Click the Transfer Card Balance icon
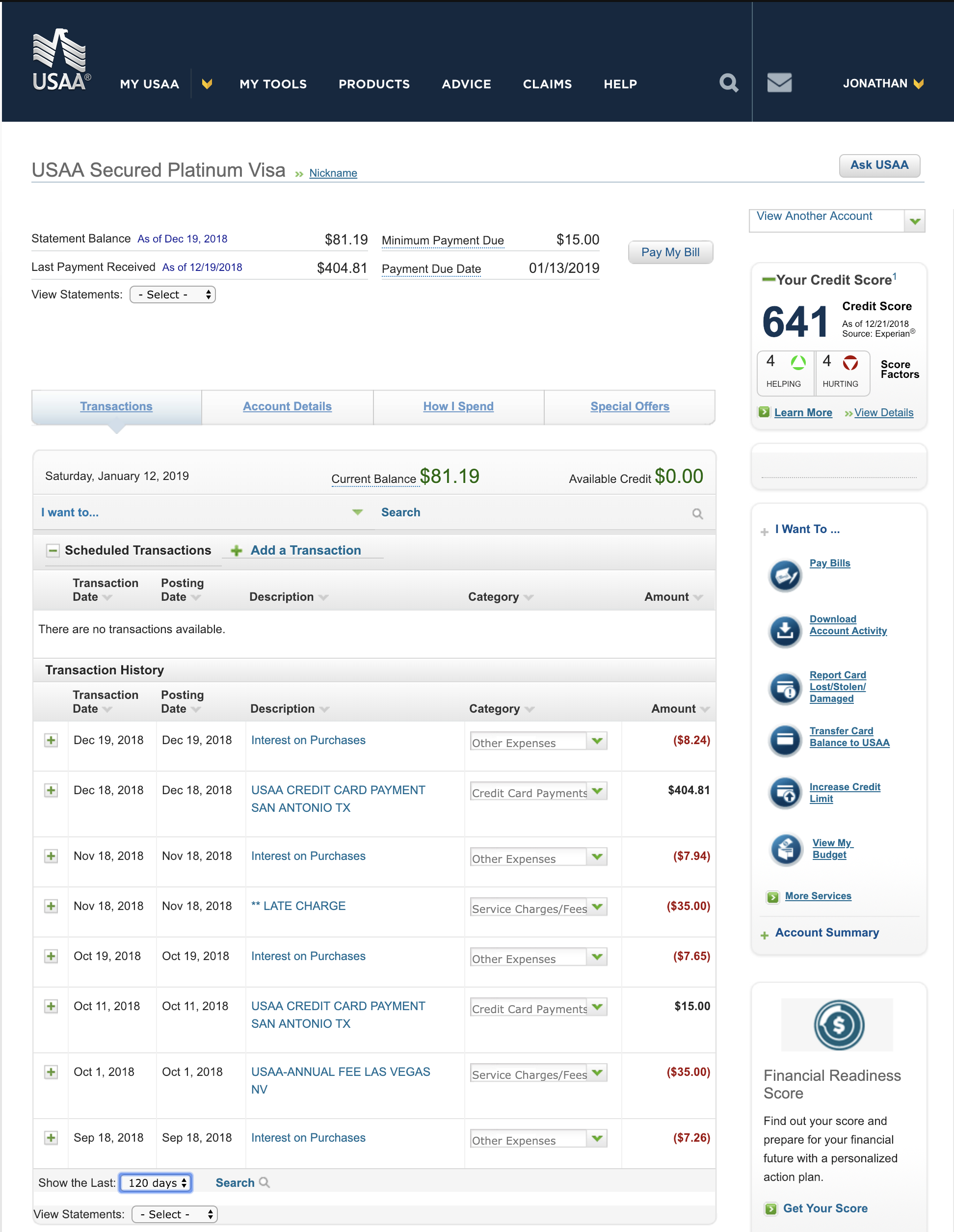Viewport: 954px width, 1232px height. click(x=785, y=740)
